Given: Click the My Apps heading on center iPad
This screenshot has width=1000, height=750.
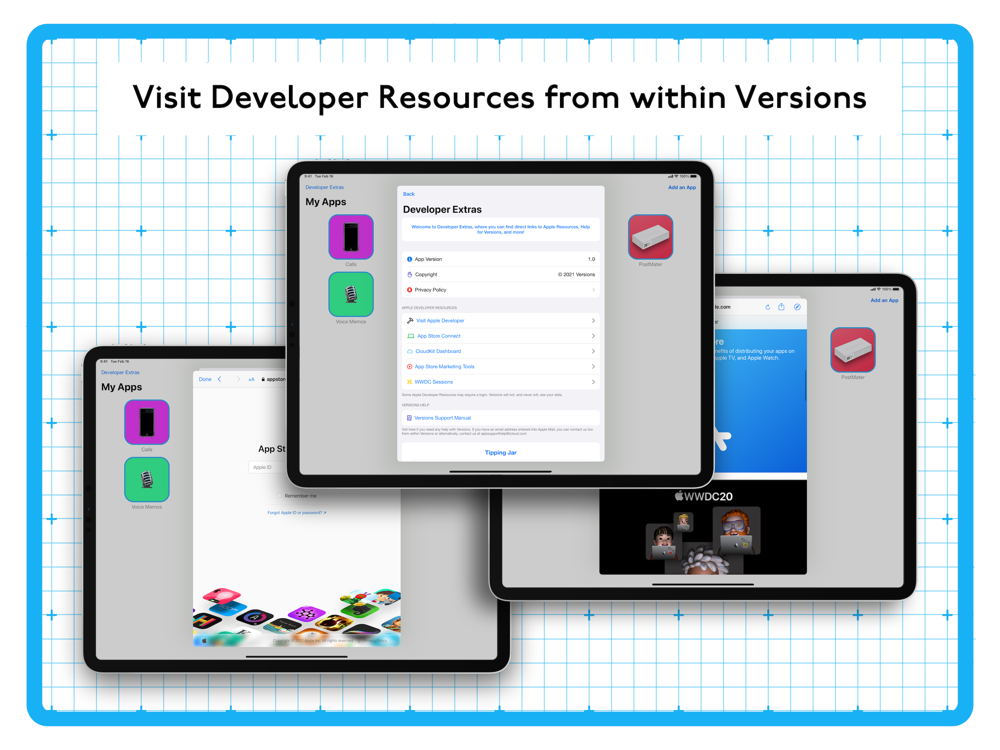Looking at the screenshot, I should click(x=325, y=202).
